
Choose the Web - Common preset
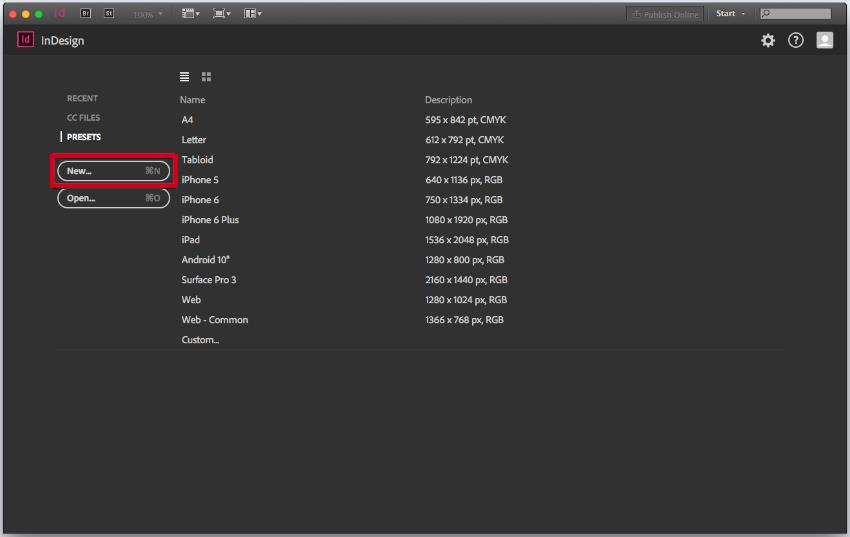click(x=215, y=320)
